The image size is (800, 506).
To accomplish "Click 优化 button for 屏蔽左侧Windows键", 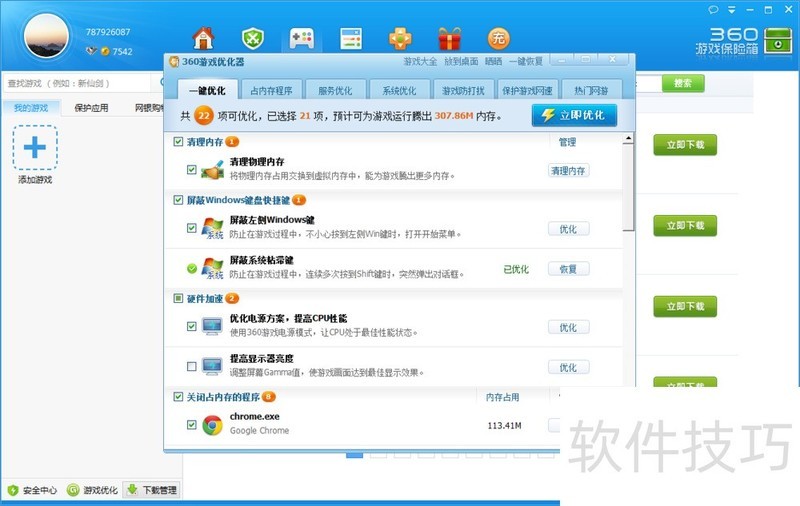I will tap(568, 229).
